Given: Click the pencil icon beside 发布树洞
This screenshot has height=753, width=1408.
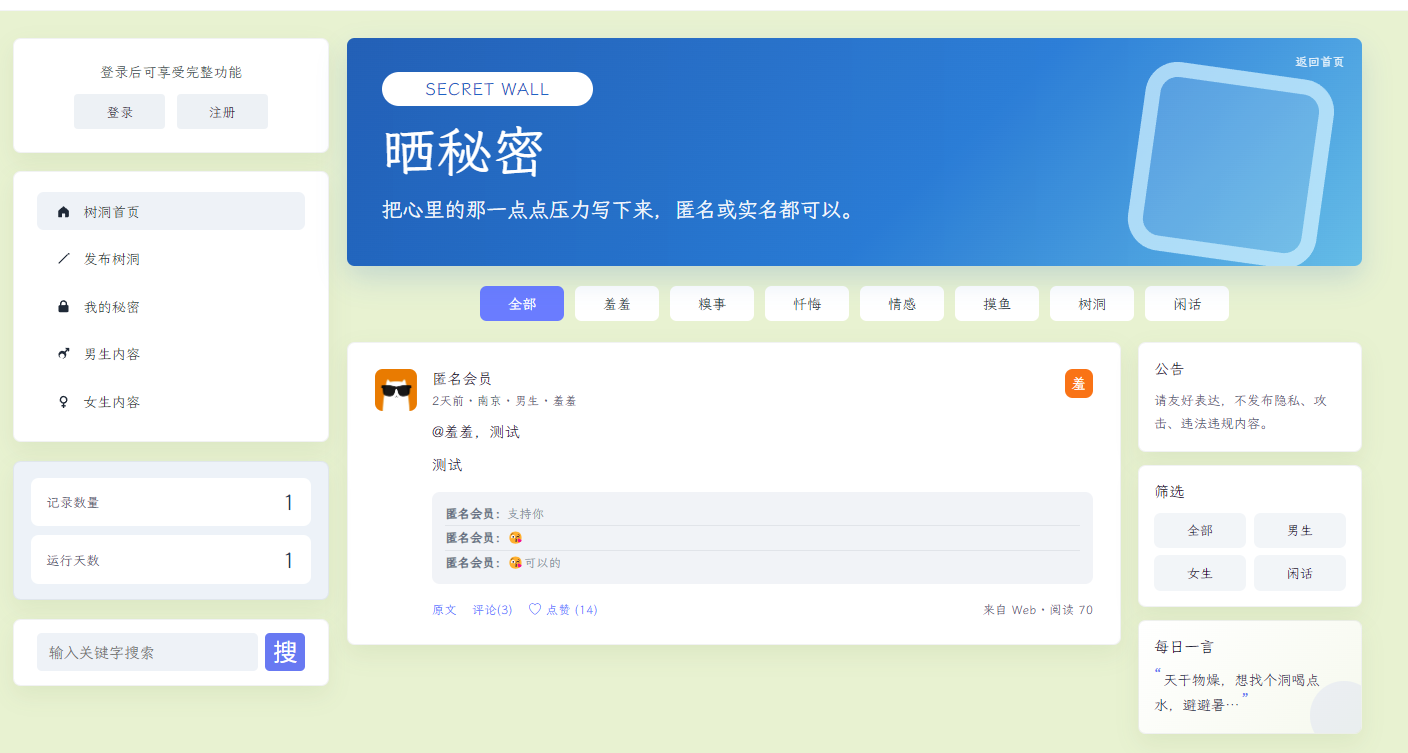Looking at the screenshot, I should 64,259.
